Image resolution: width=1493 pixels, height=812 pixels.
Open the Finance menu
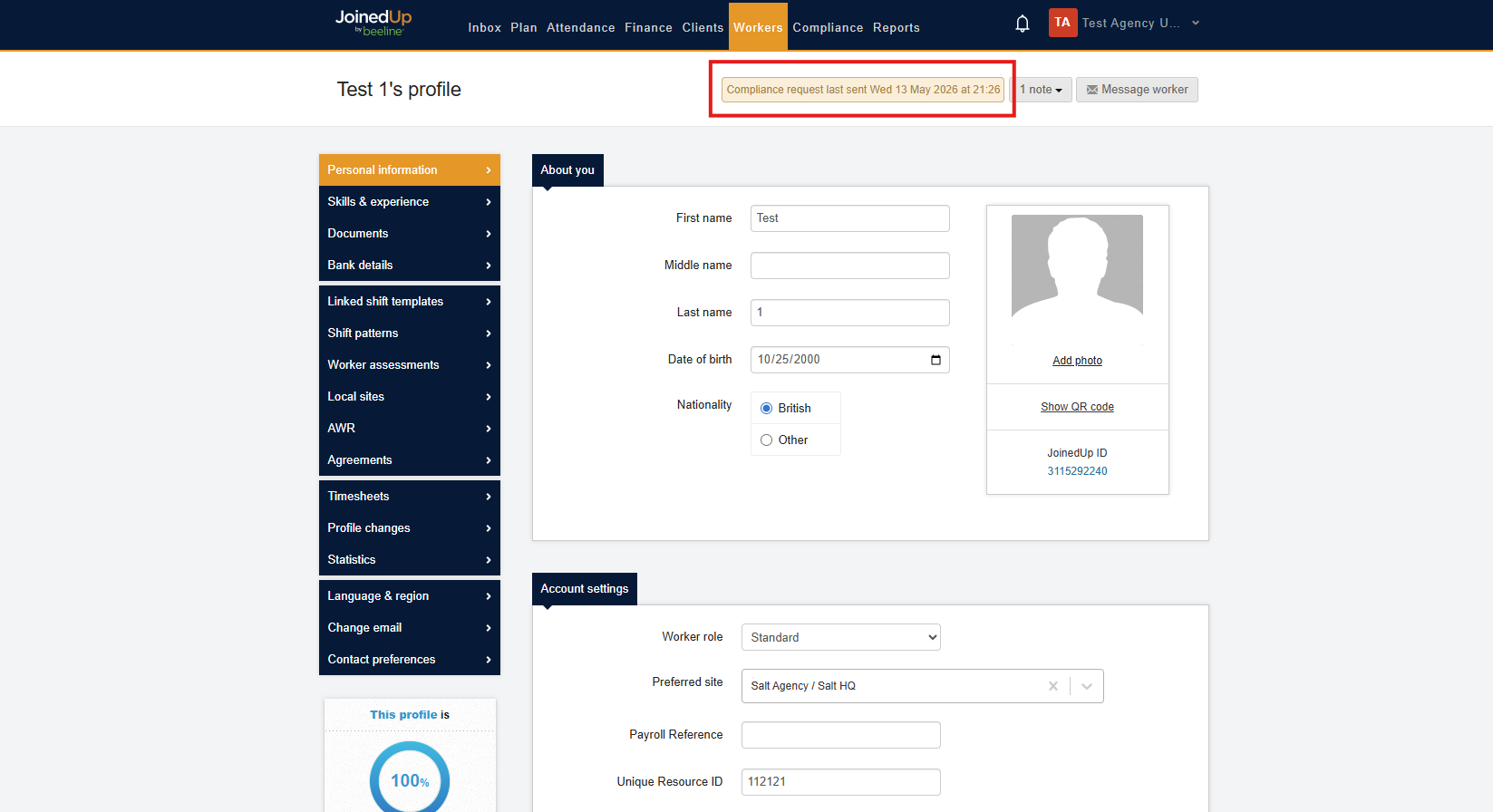point(648,28)
